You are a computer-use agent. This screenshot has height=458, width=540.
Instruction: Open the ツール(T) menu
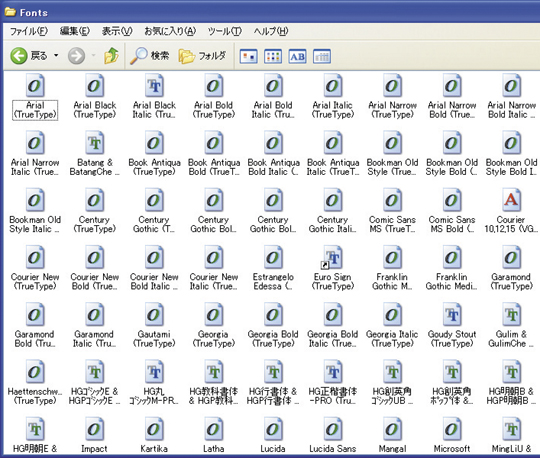(x=225, y=31)
